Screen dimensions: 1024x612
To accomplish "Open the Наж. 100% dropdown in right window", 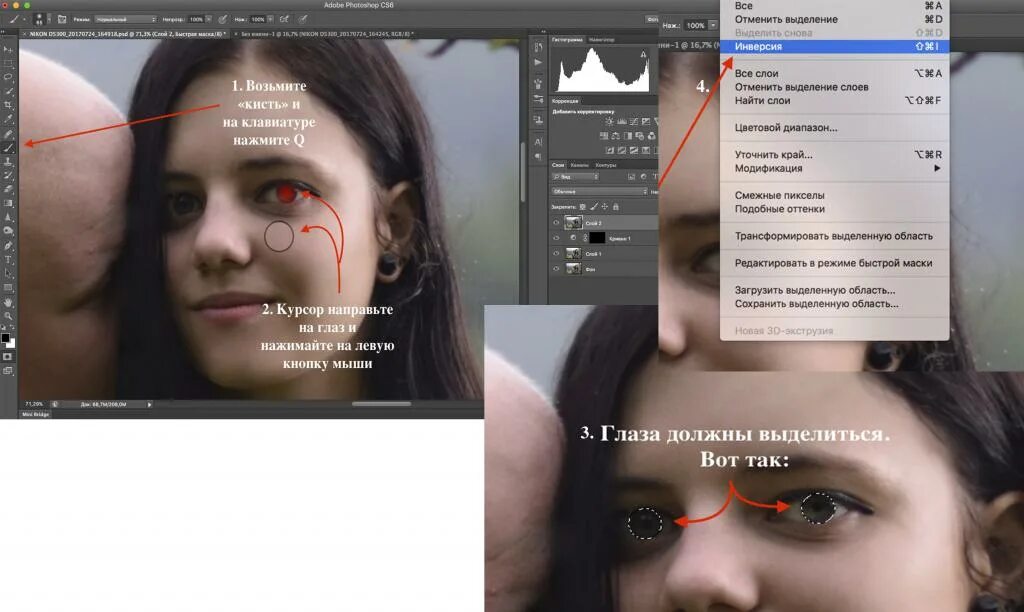I will click(713, 25).
